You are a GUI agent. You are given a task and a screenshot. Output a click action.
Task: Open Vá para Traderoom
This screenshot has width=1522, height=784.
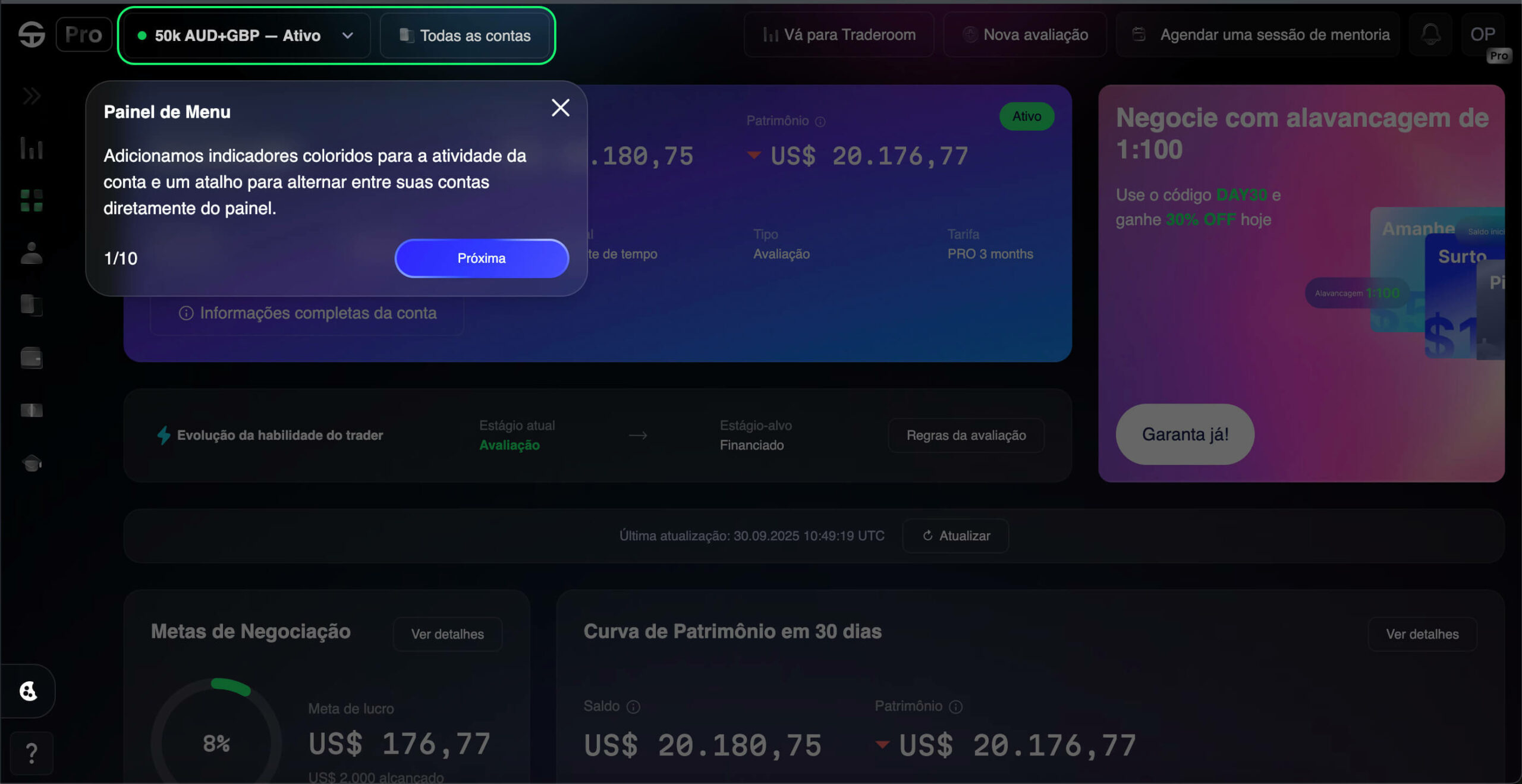coord(839,34)
